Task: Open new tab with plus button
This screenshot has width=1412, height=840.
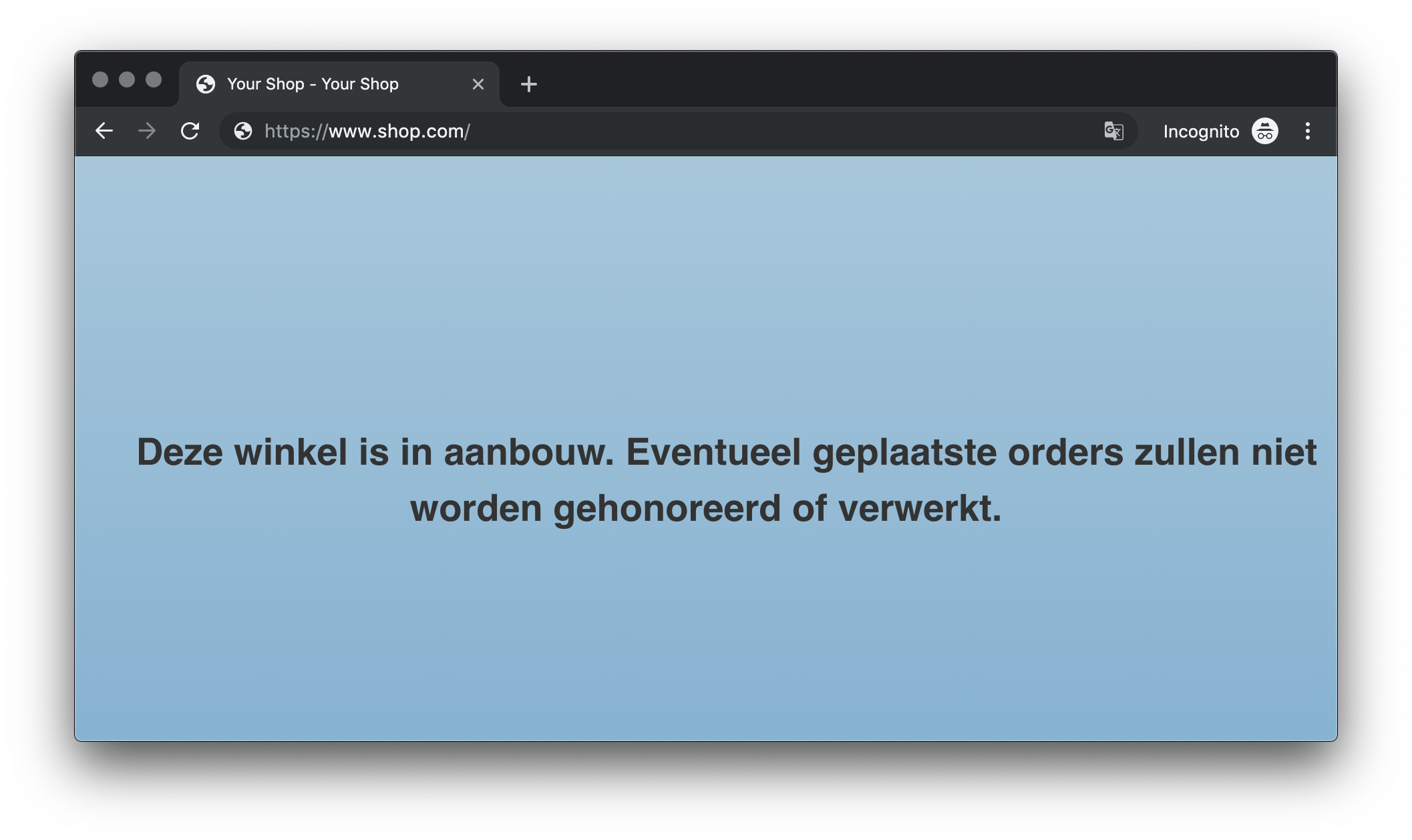Action: point(529,84)
